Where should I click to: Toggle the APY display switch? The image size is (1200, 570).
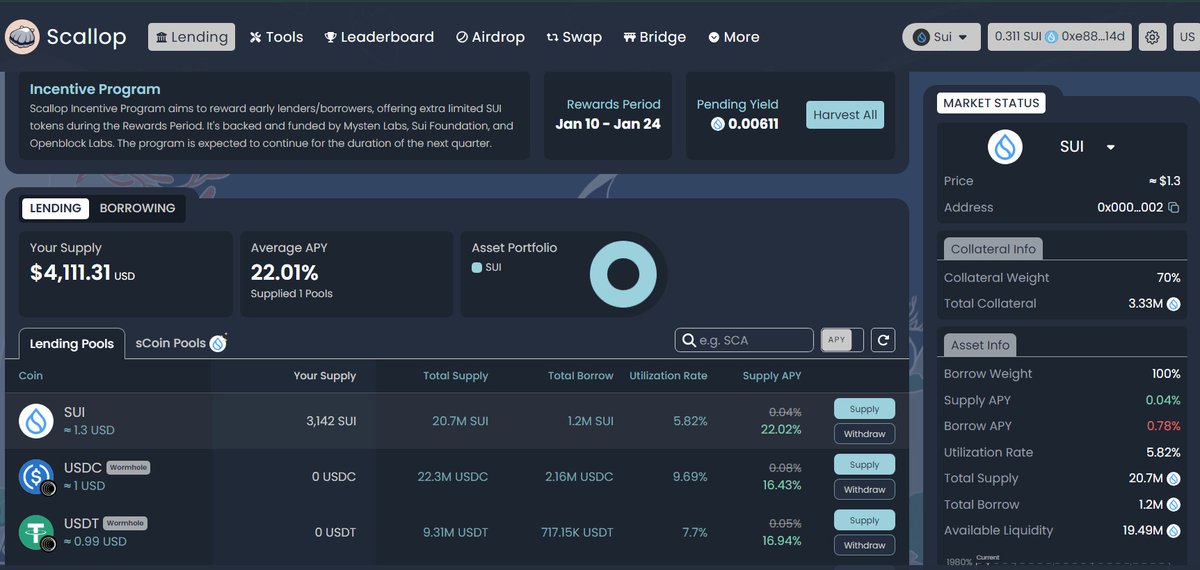(x=840, y=340)
